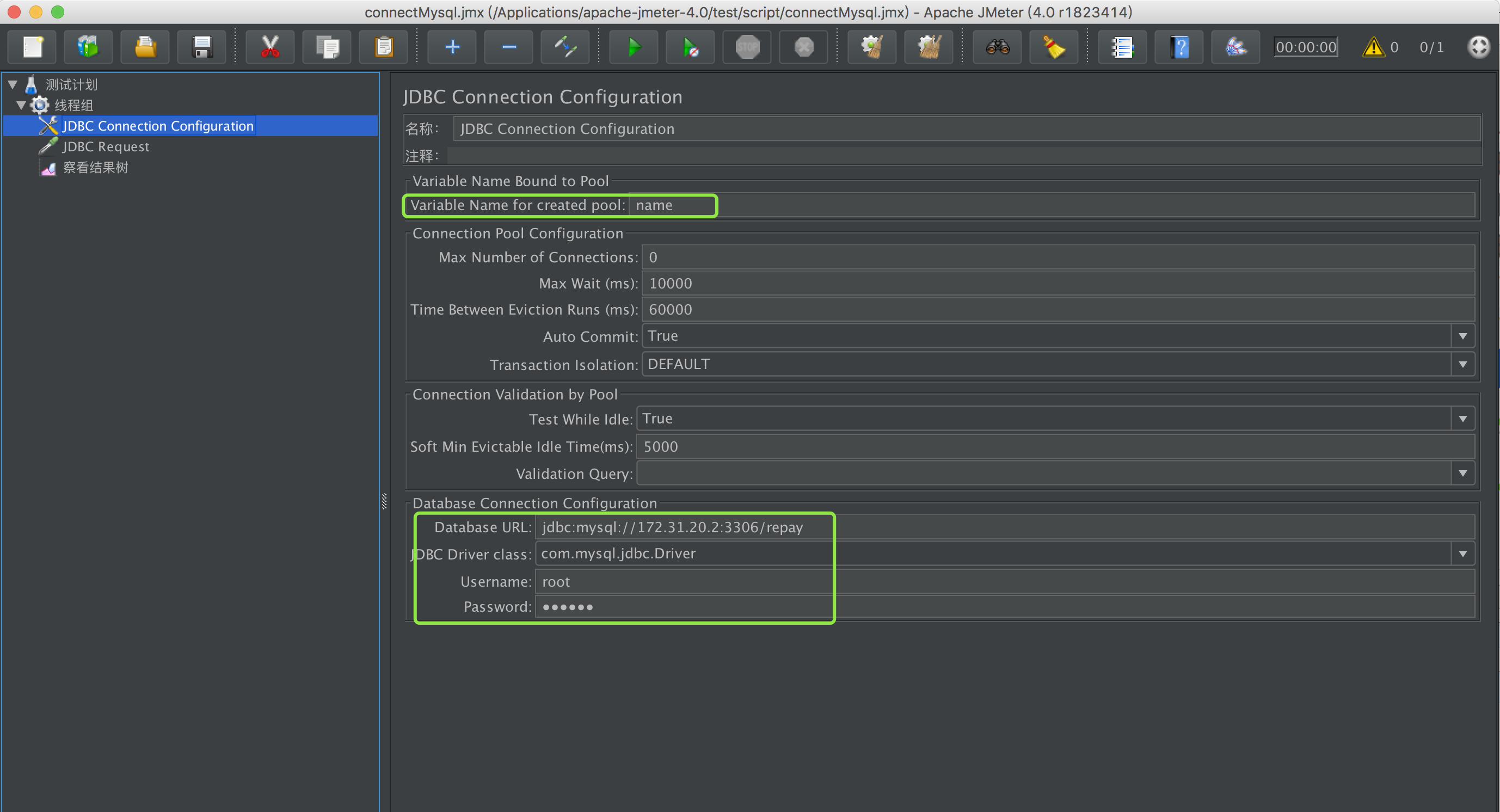1500x812 pixels.
Task: Click Variable Name for created pool field
Action: [x=1052, y=206]
